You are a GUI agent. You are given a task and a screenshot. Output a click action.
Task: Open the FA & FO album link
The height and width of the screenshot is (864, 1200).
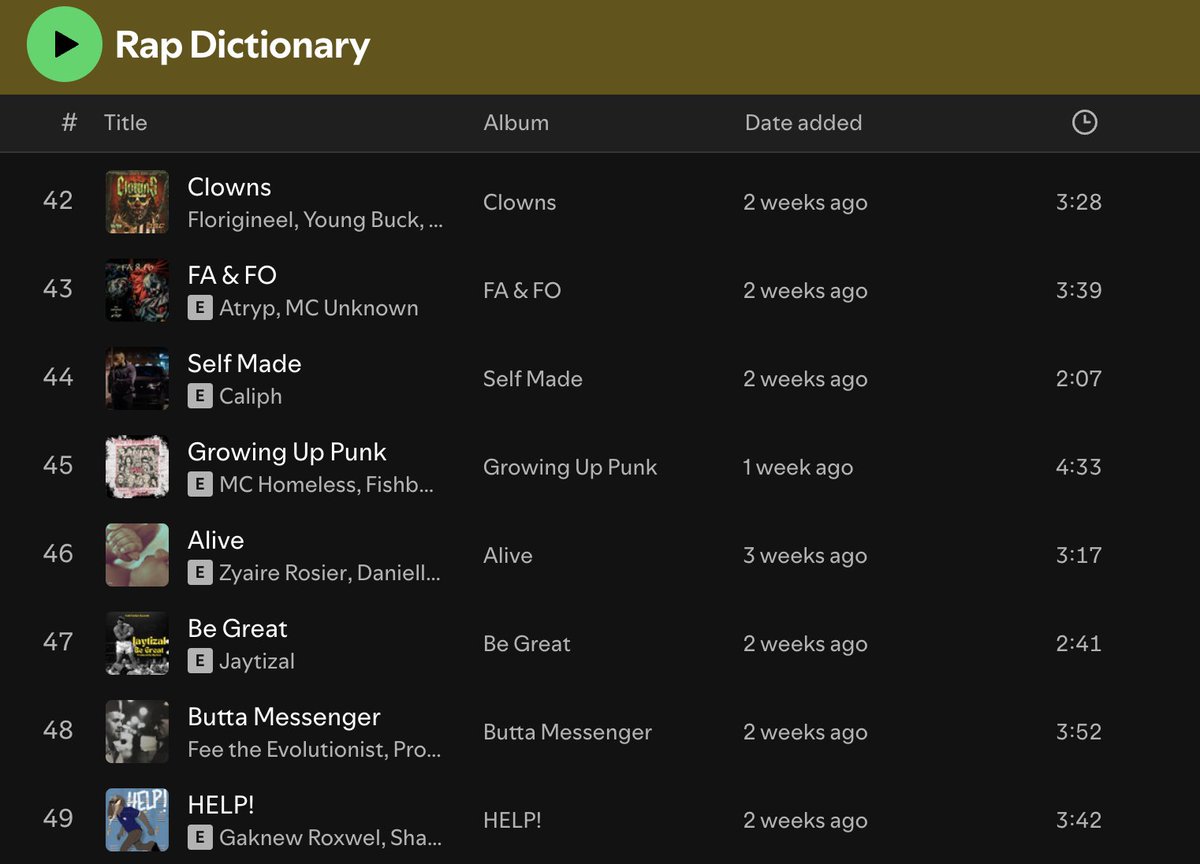[522, 291]
